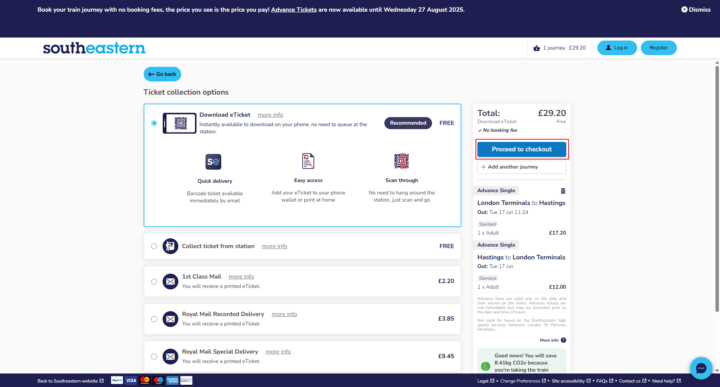
Task: Click the Total '£29.20' amount
Action: (551, 113)
